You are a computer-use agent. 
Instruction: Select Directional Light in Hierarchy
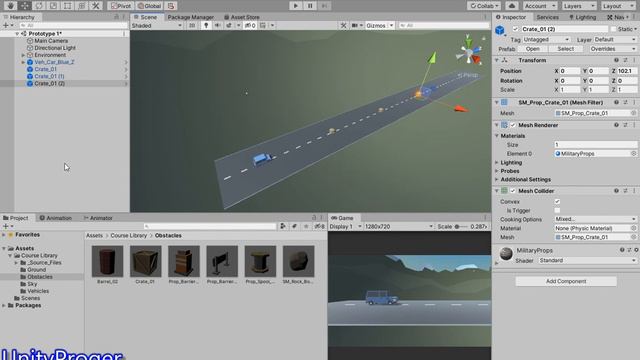55,48
